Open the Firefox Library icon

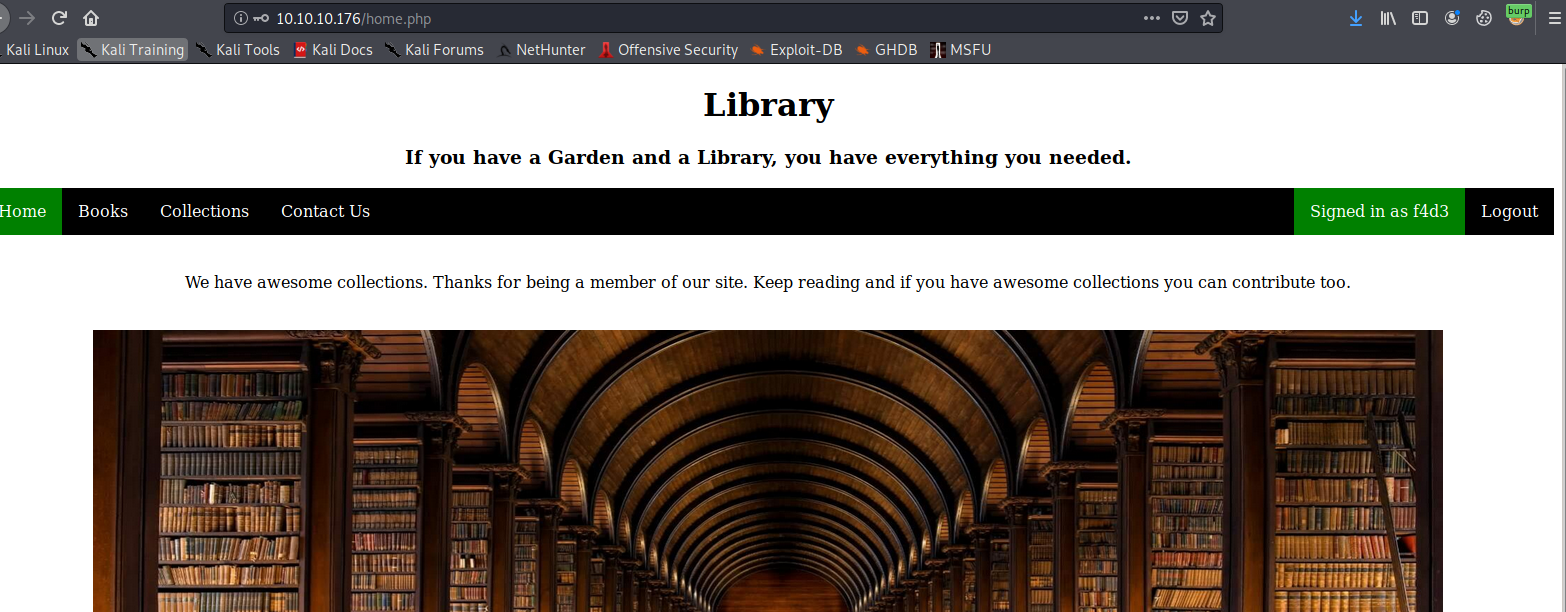[x=1388, y=18]
